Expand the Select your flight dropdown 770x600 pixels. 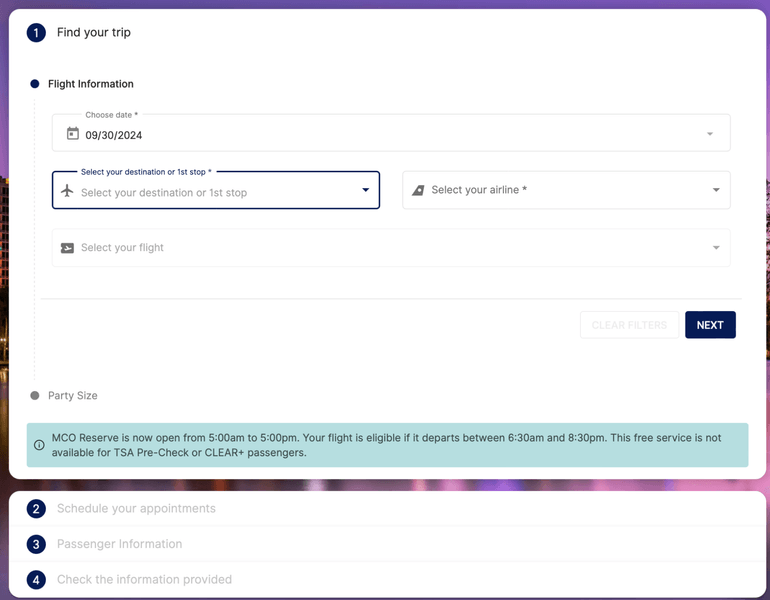tap(716, 248)
